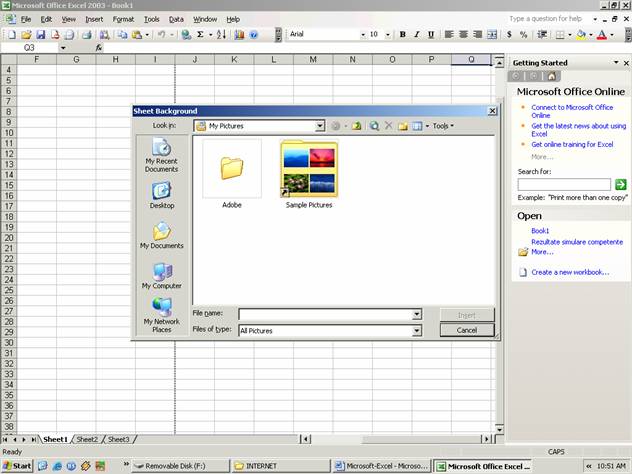Image resolution: width=632 pixels, height=474 pixels.
Task: Click Get online training for Excel link
Action: [x=572, y=144]
